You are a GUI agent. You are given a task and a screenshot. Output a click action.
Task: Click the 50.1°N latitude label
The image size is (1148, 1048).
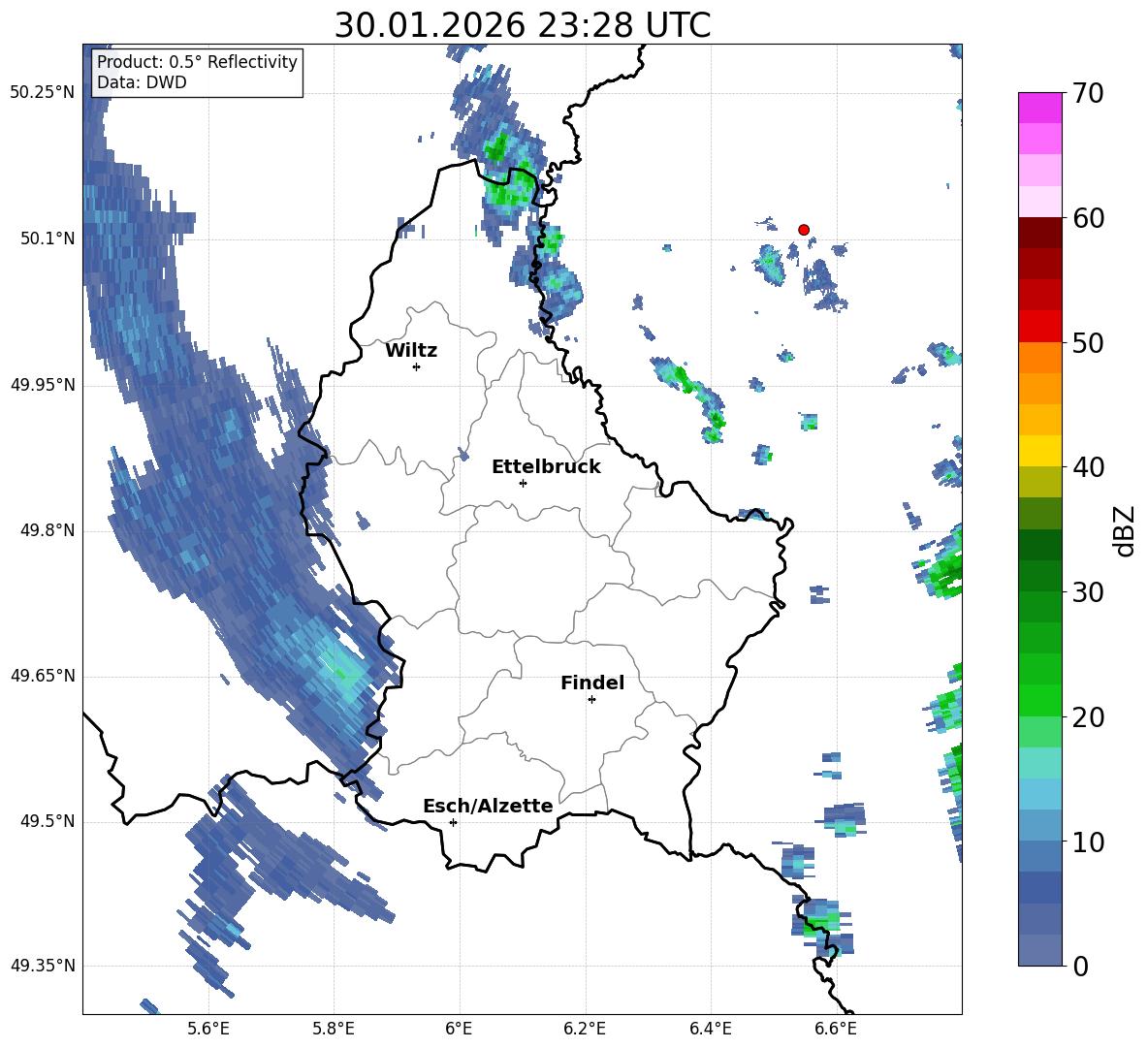pos(48,238)
